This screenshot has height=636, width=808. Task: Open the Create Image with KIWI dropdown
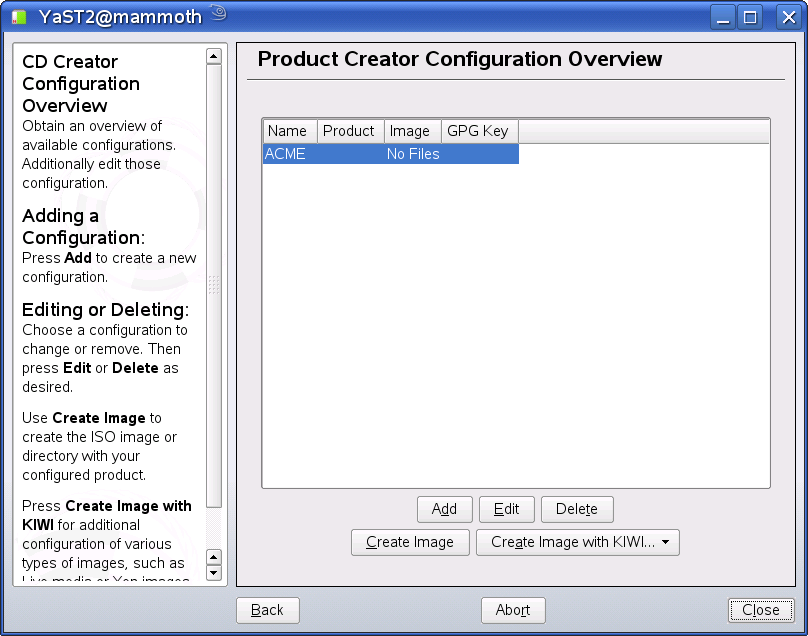tap(578, 542)
